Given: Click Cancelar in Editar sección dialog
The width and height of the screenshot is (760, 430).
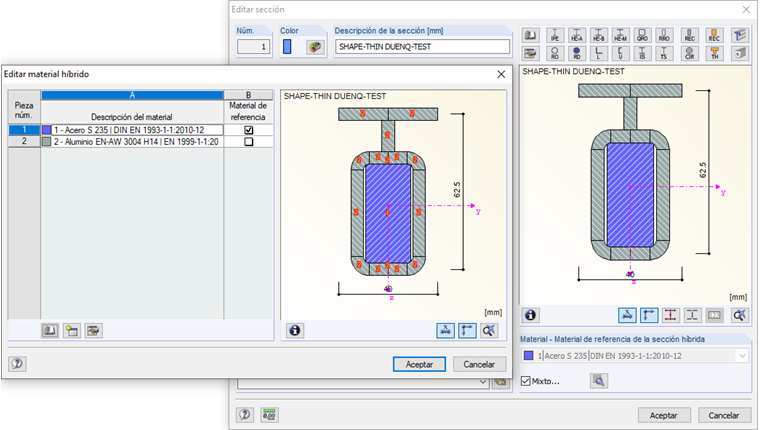Looking at the screenshot, I should click(x=724, y=415).
